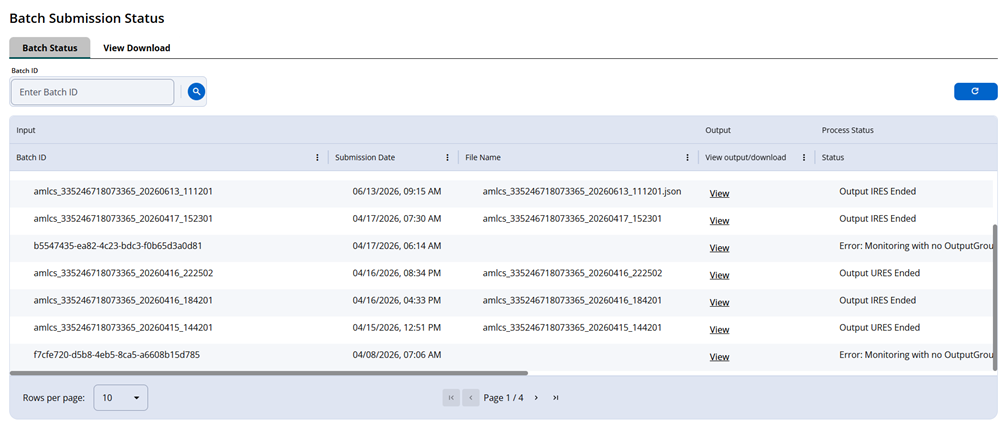Click date 06/13/2026, 09:15 AM
Viewport: 1000px width, 426px height.
397,191
